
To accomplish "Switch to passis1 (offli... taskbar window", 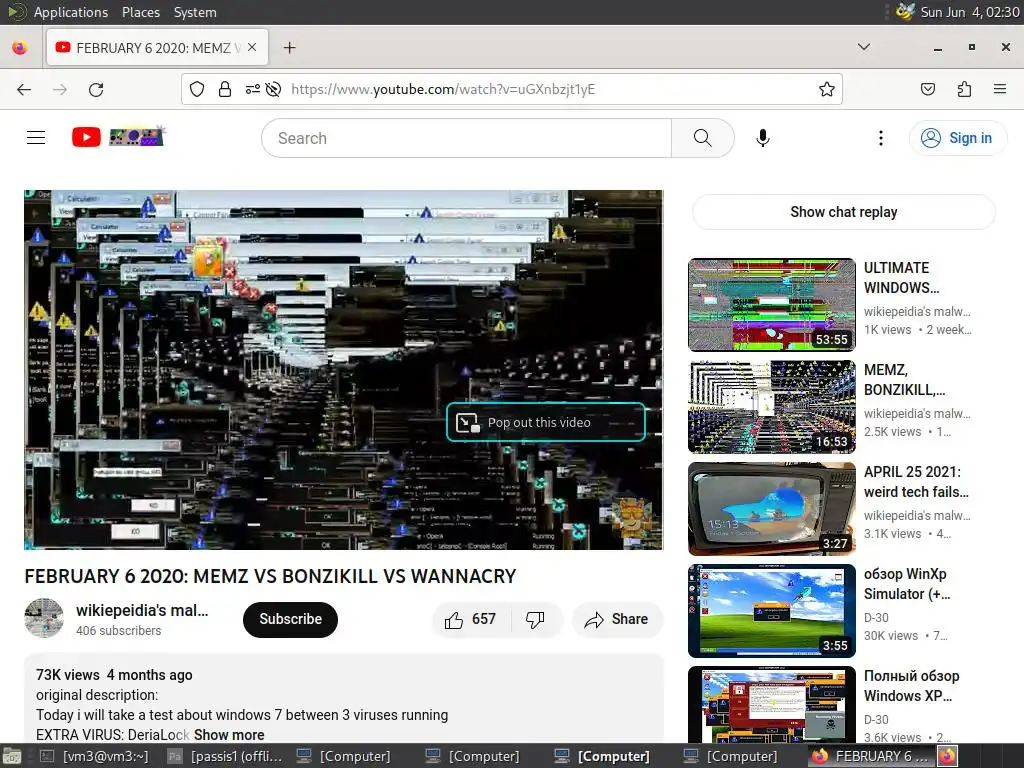I will pyautogui.click(x=226, y=756).
